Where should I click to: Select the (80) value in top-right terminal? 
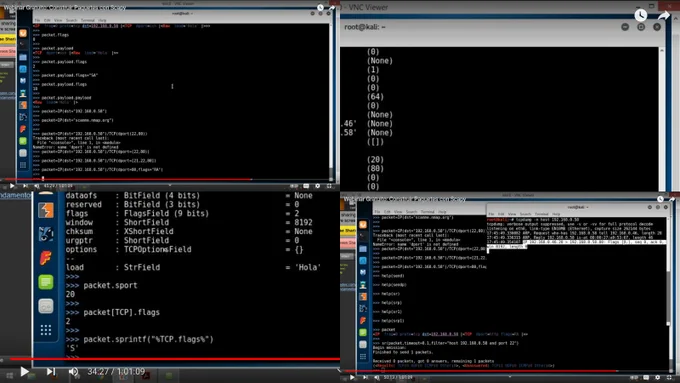375,169
